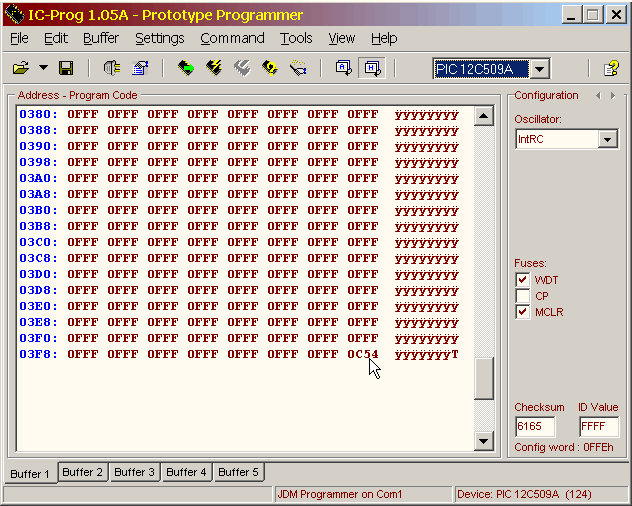Open the File menu

coord(19,38)
